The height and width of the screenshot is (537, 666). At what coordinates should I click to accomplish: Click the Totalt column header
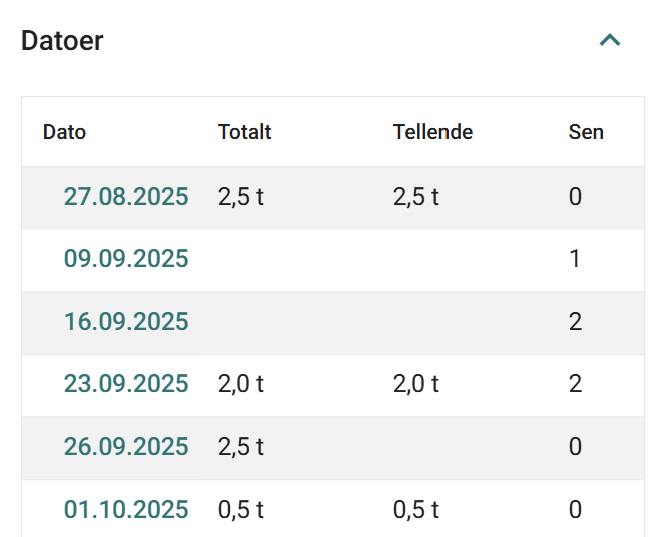(245, 132)
